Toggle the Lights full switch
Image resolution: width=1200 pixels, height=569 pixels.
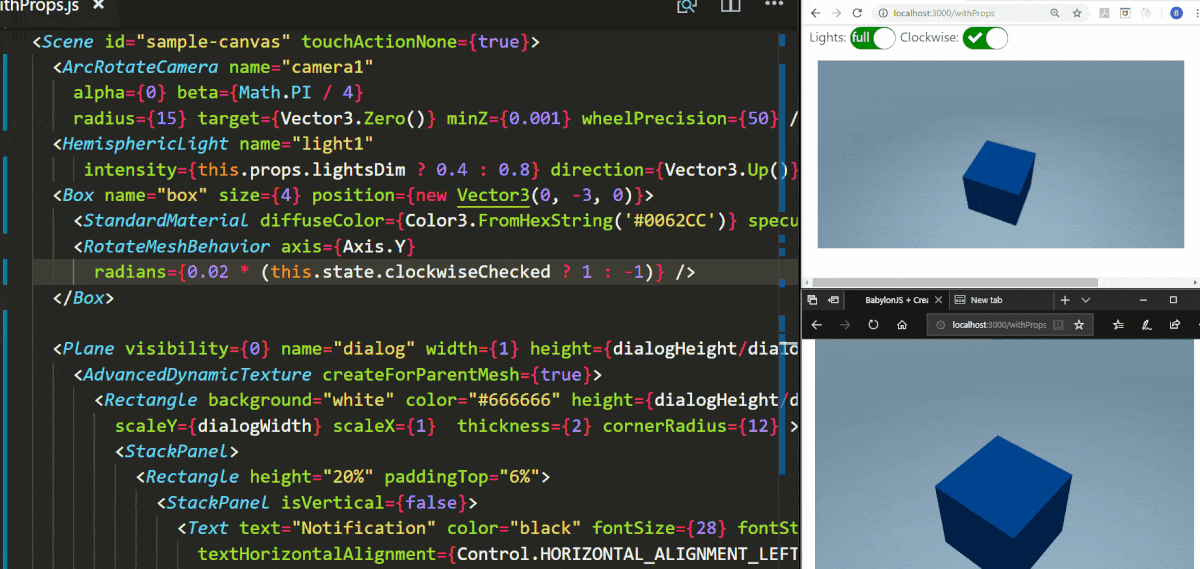tap(872, 38)
